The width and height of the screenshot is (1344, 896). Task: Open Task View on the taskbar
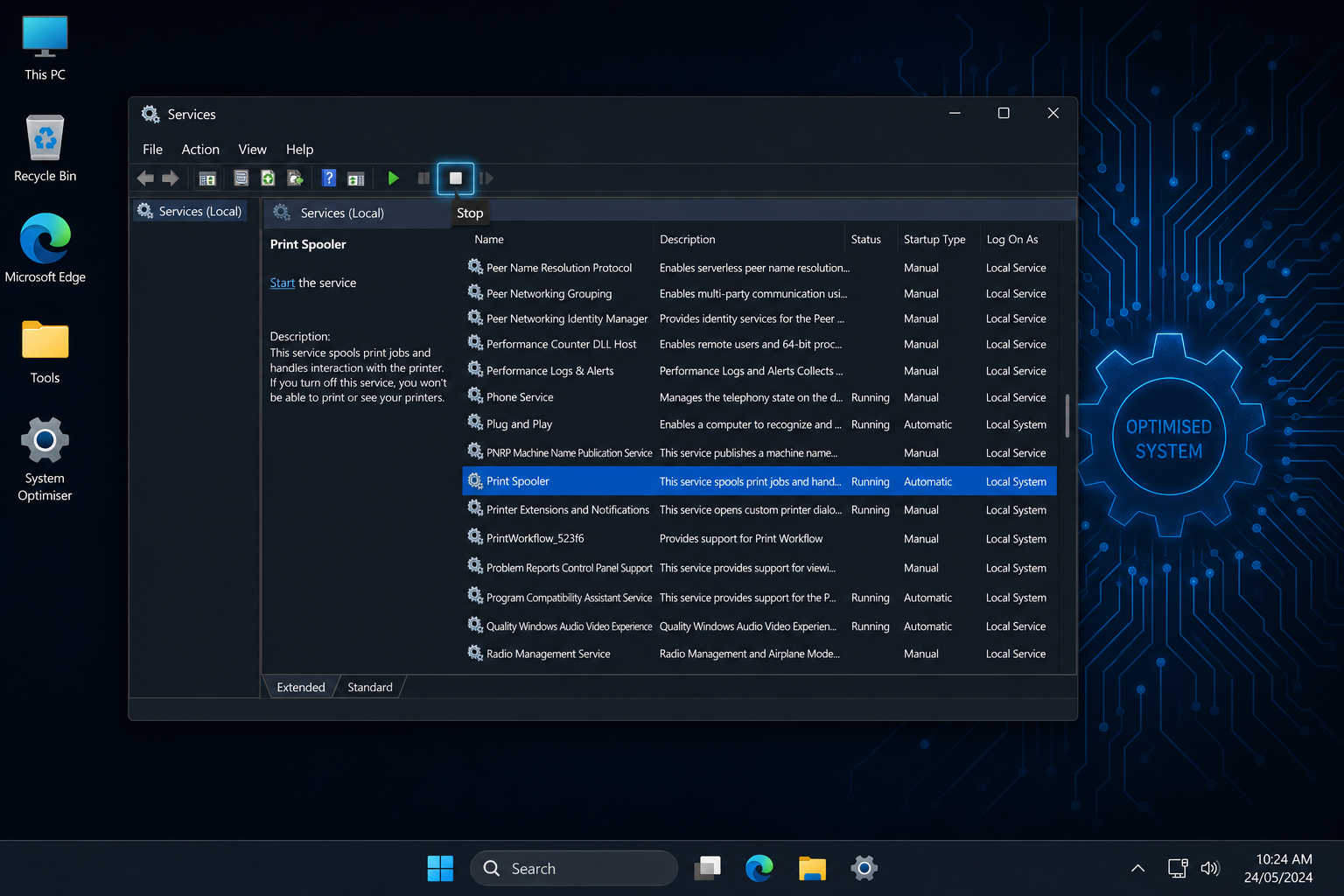707,868
